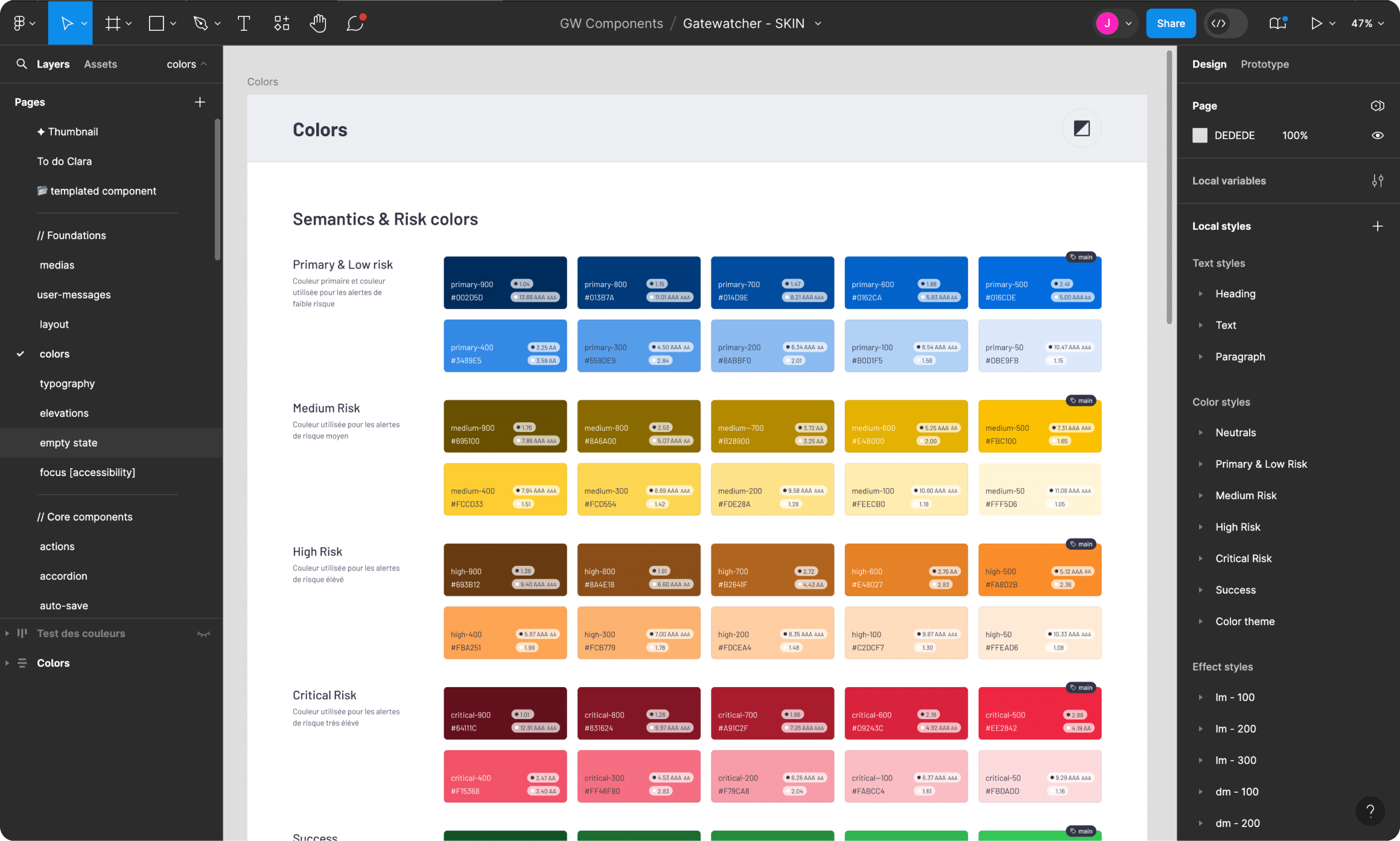The height and width of the screenshot is (841, 1400).
Task: Open page export settings icon
Action: coord(1377,106)
